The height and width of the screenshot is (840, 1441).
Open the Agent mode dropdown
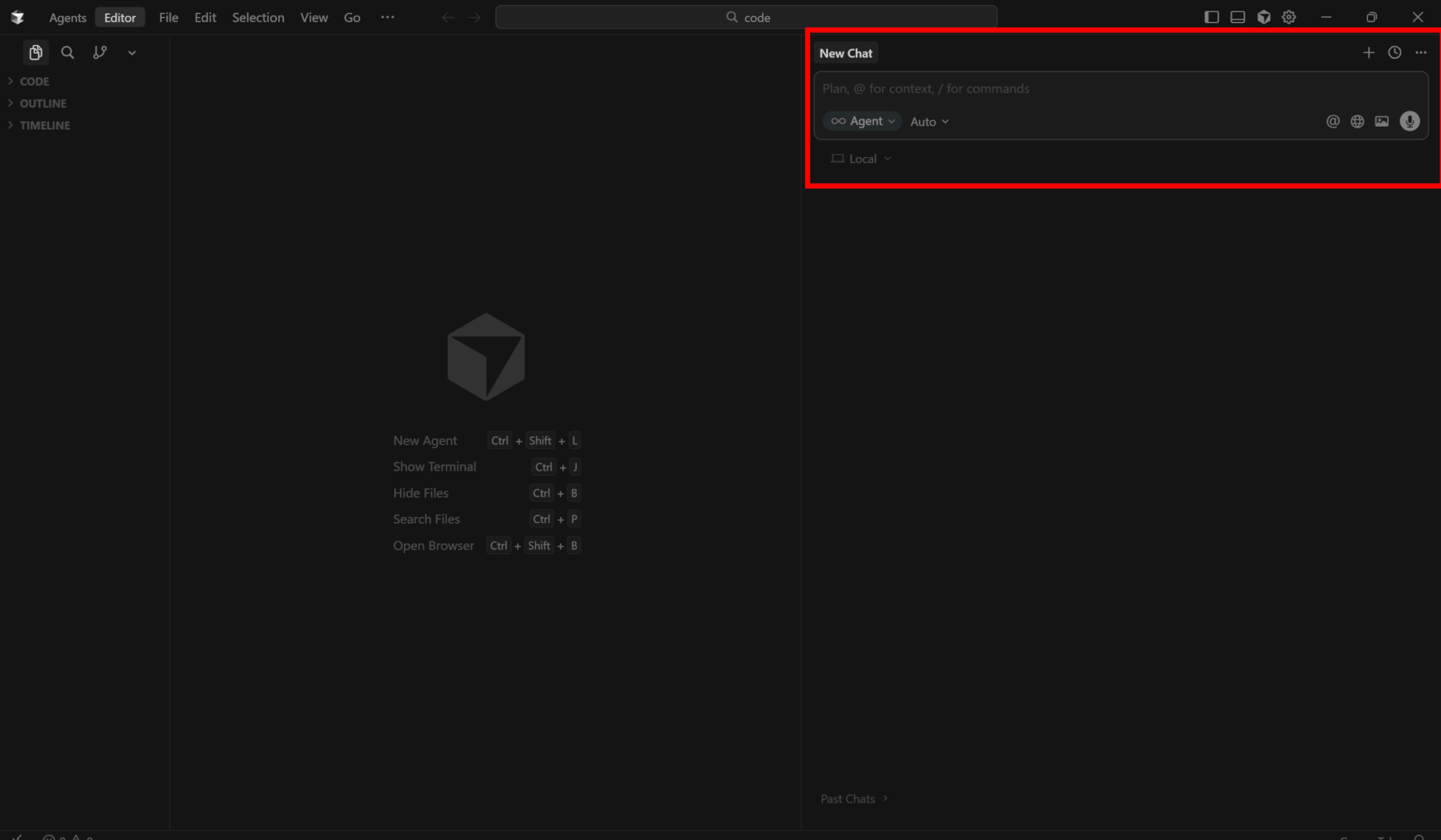(x=862, y=122)
